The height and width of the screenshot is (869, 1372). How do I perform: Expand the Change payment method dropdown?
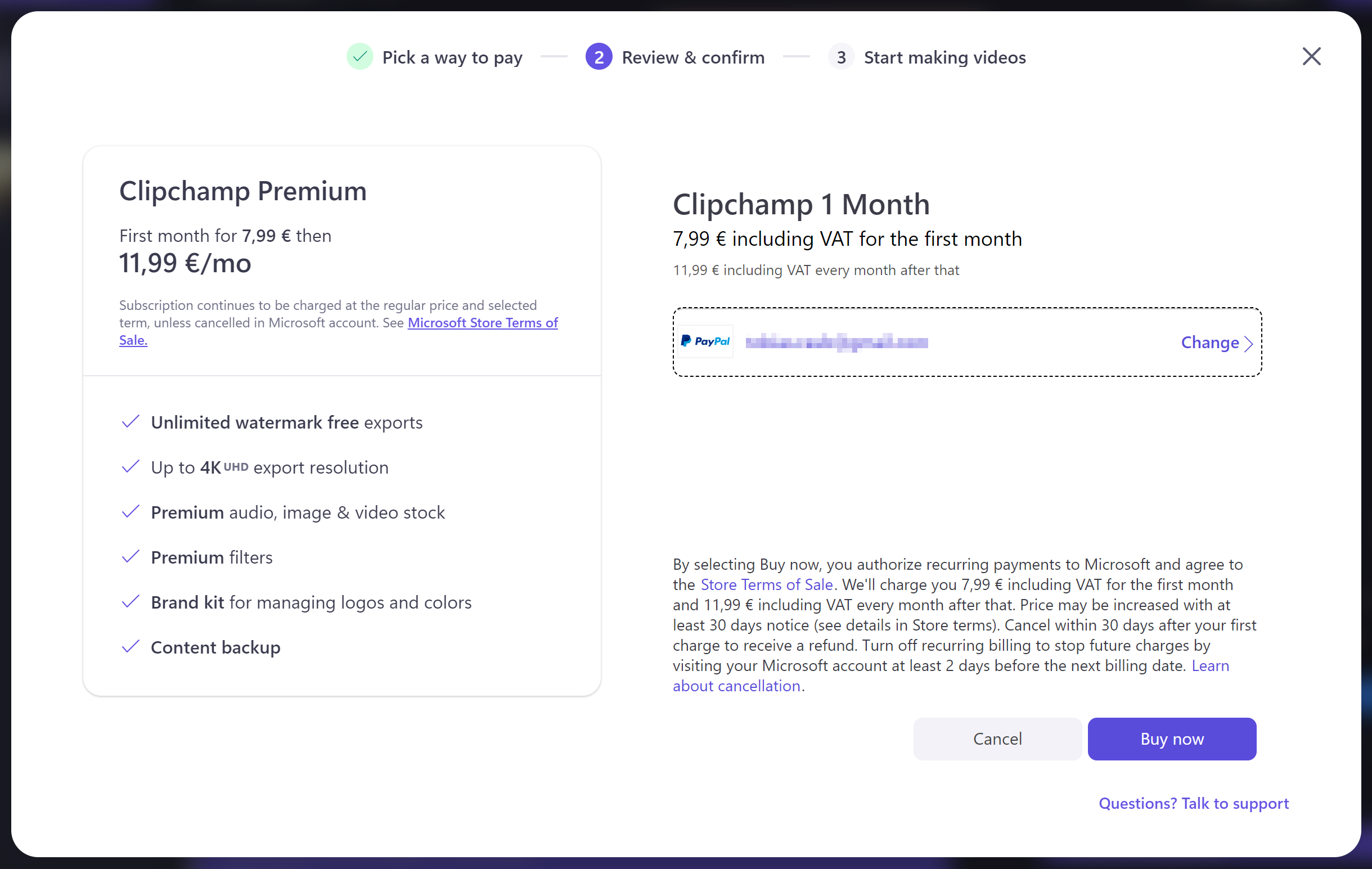coord(1217,342)
